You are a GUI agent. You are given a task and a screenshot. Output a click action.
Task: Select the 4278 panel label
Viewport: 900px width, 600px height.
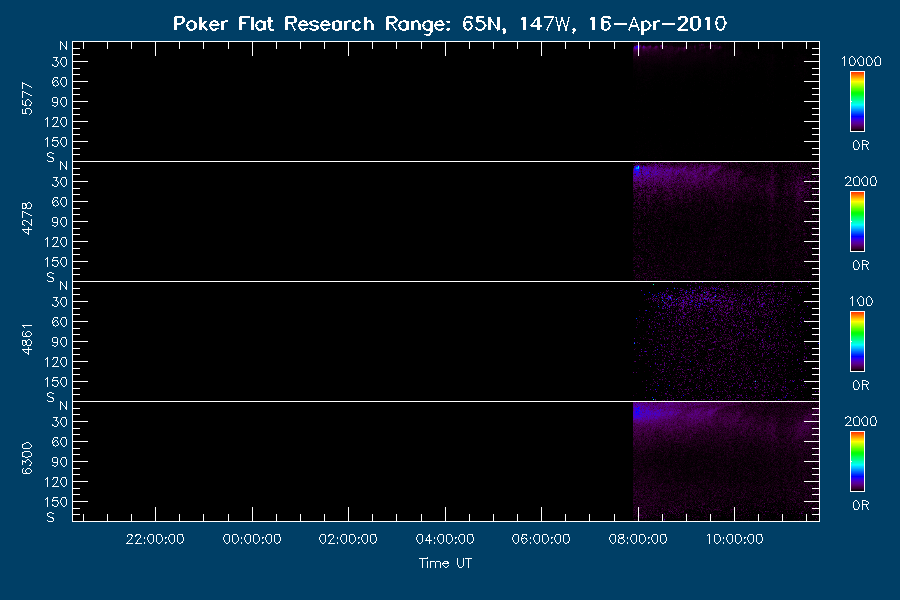tap(27, 219)
